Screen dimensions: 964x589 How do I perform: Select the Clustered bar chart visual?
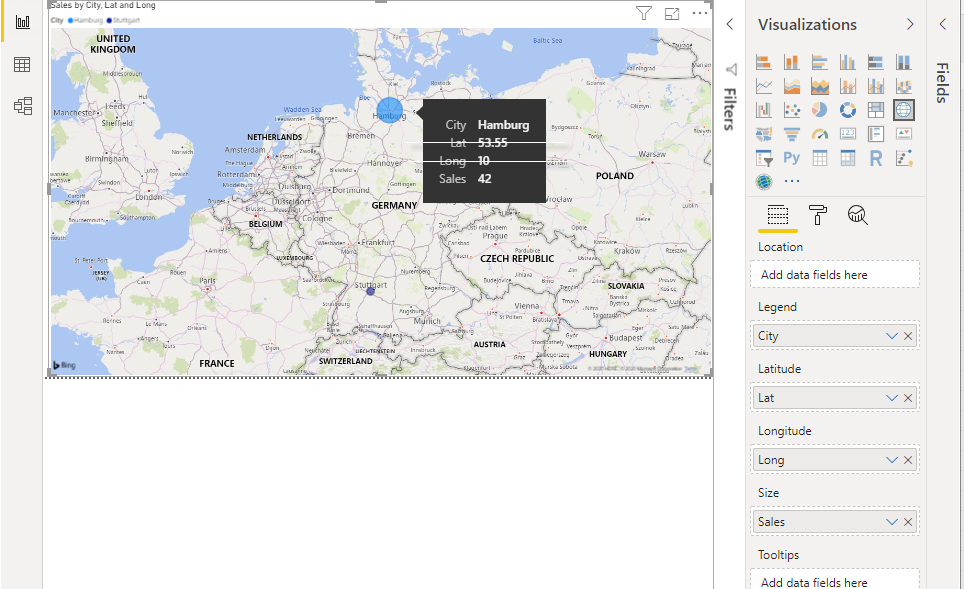click(820, 62)
